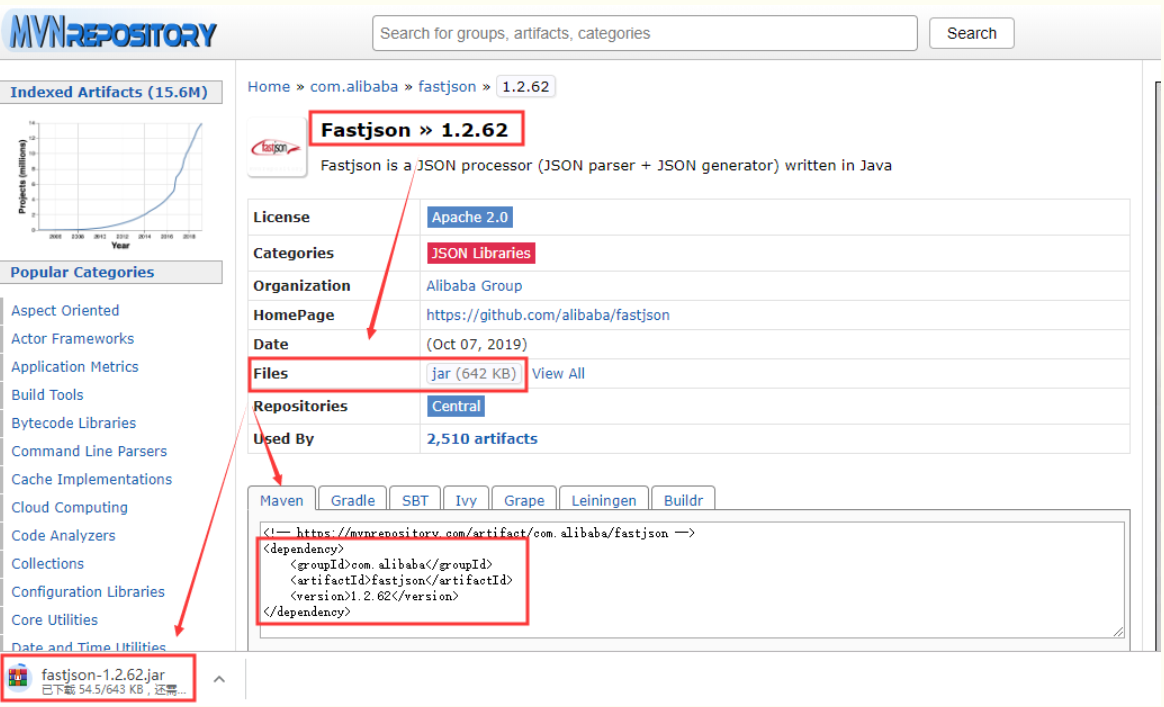Click View All files link
The image size is (1164, 707).
tap(558, 374)
